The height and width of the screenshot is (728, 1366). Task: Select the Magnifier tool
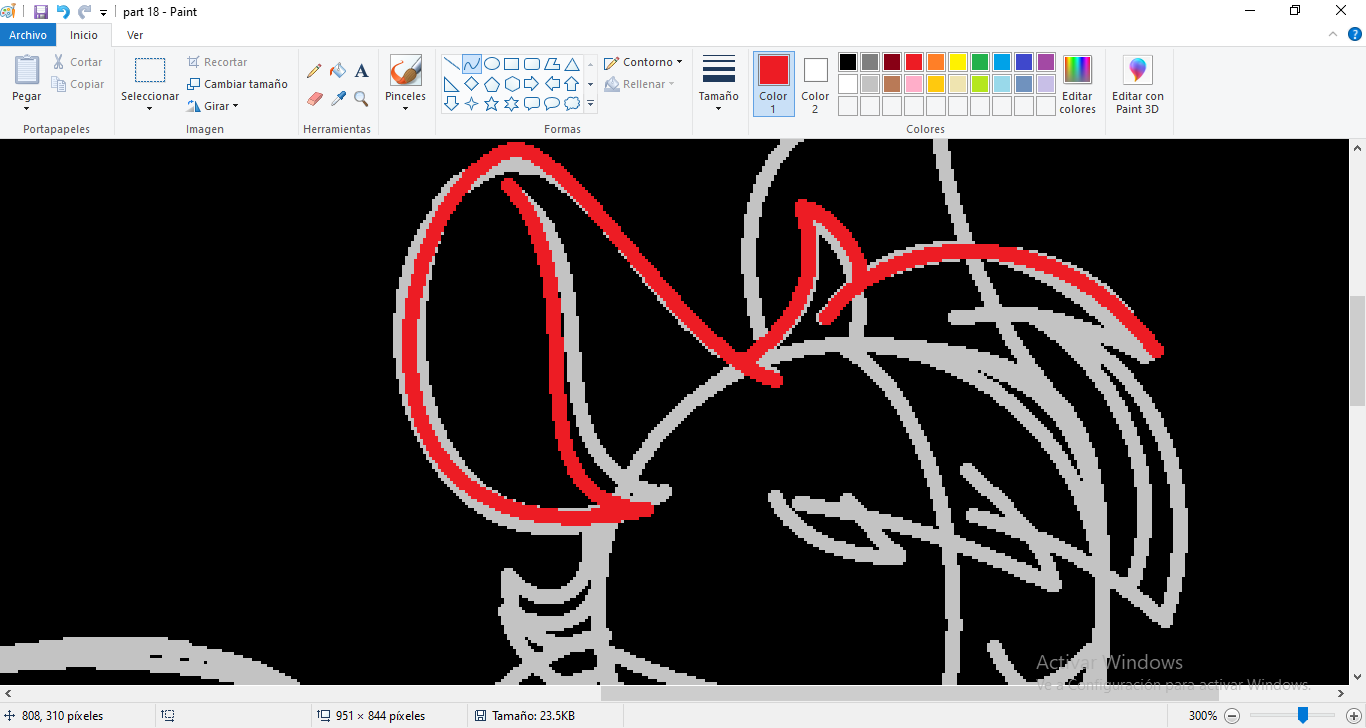pos(362,99)
